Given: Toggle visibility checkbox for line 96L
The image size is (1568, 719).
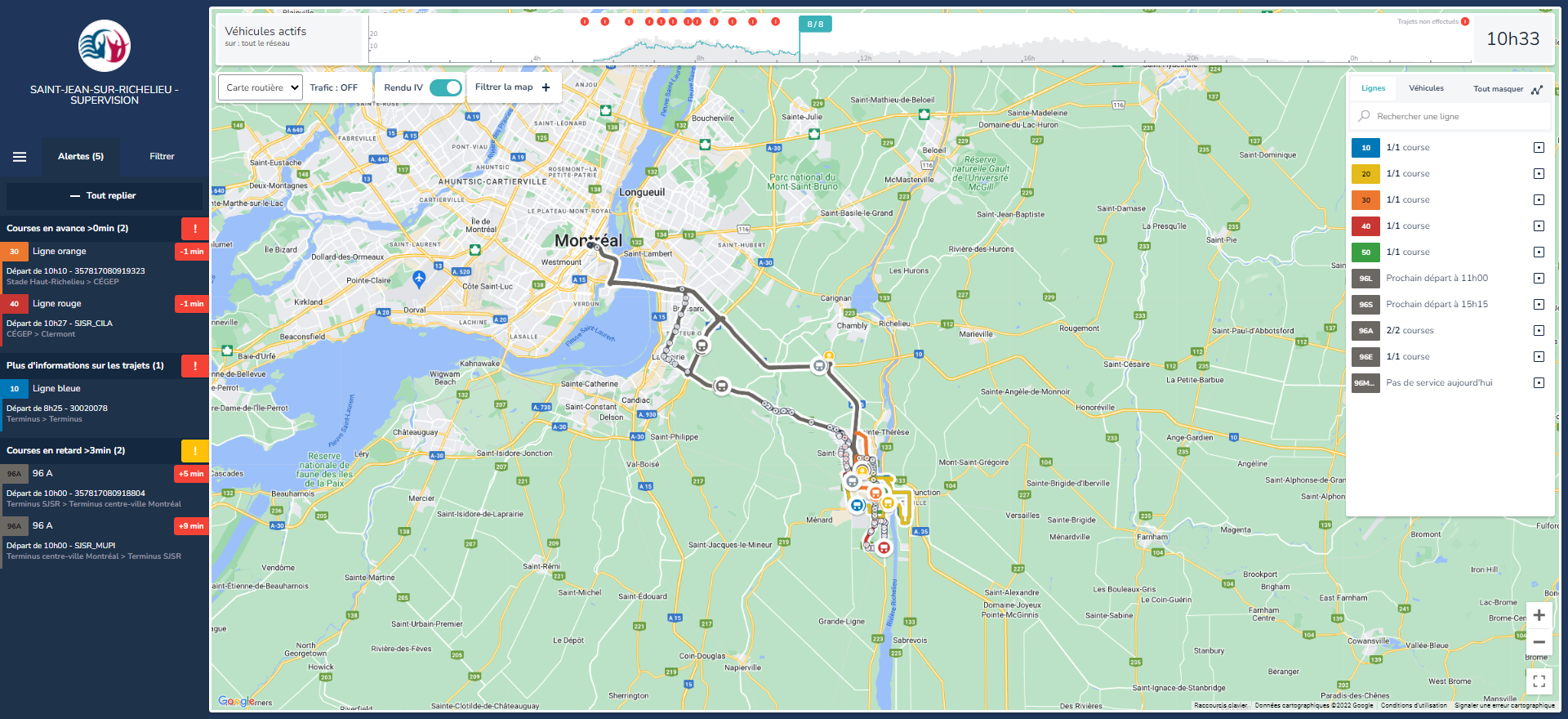Looking at the screenshot, I should pos(1539,279).
